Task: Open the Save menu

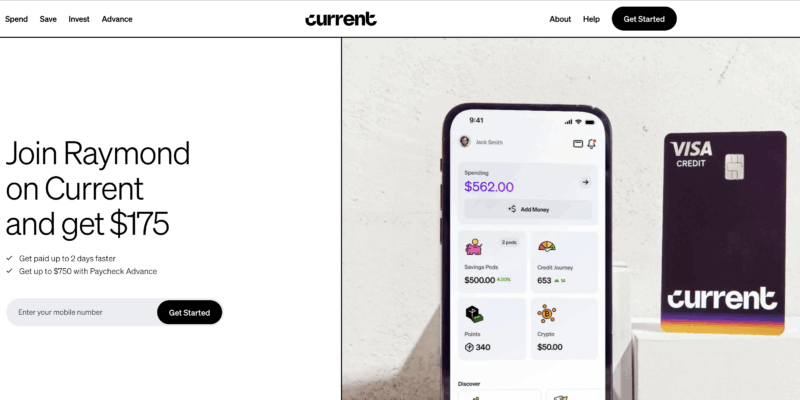Action: click(48, 19)
